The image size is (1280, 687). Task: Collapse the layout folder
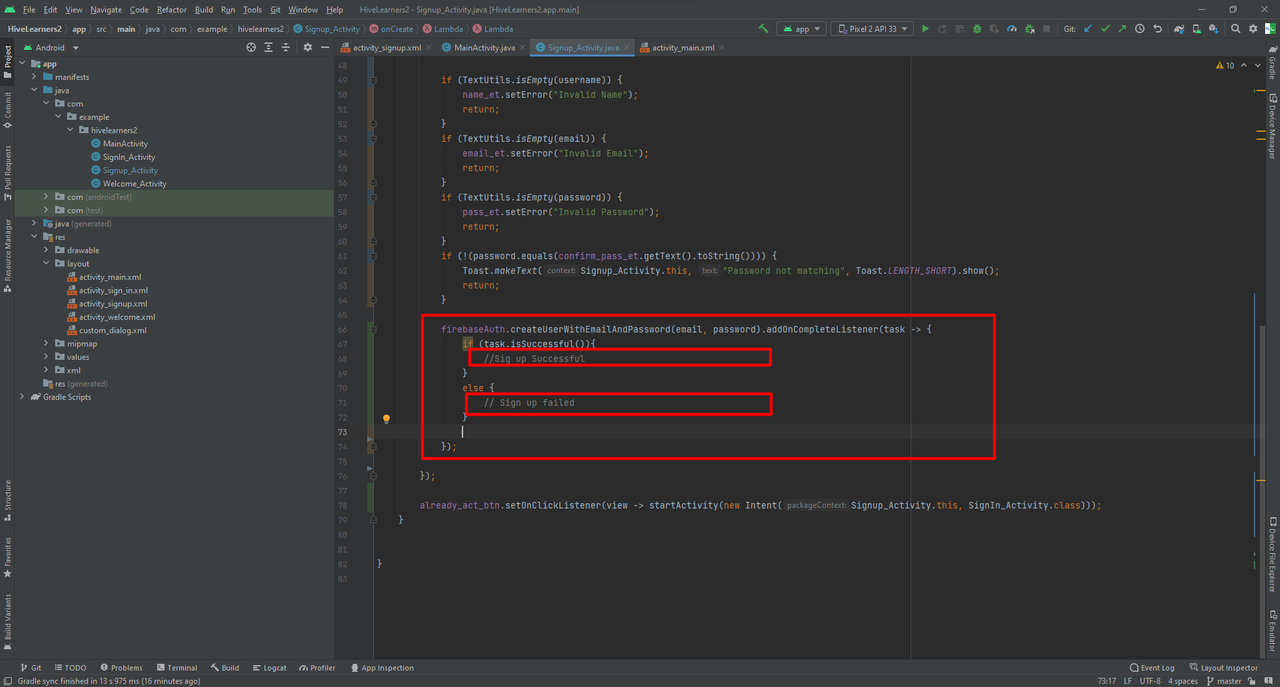pos(47,264)
